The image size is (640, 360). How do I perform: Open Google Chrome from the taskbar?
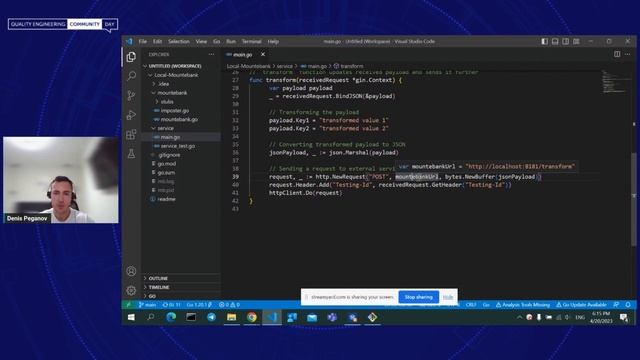252,317
